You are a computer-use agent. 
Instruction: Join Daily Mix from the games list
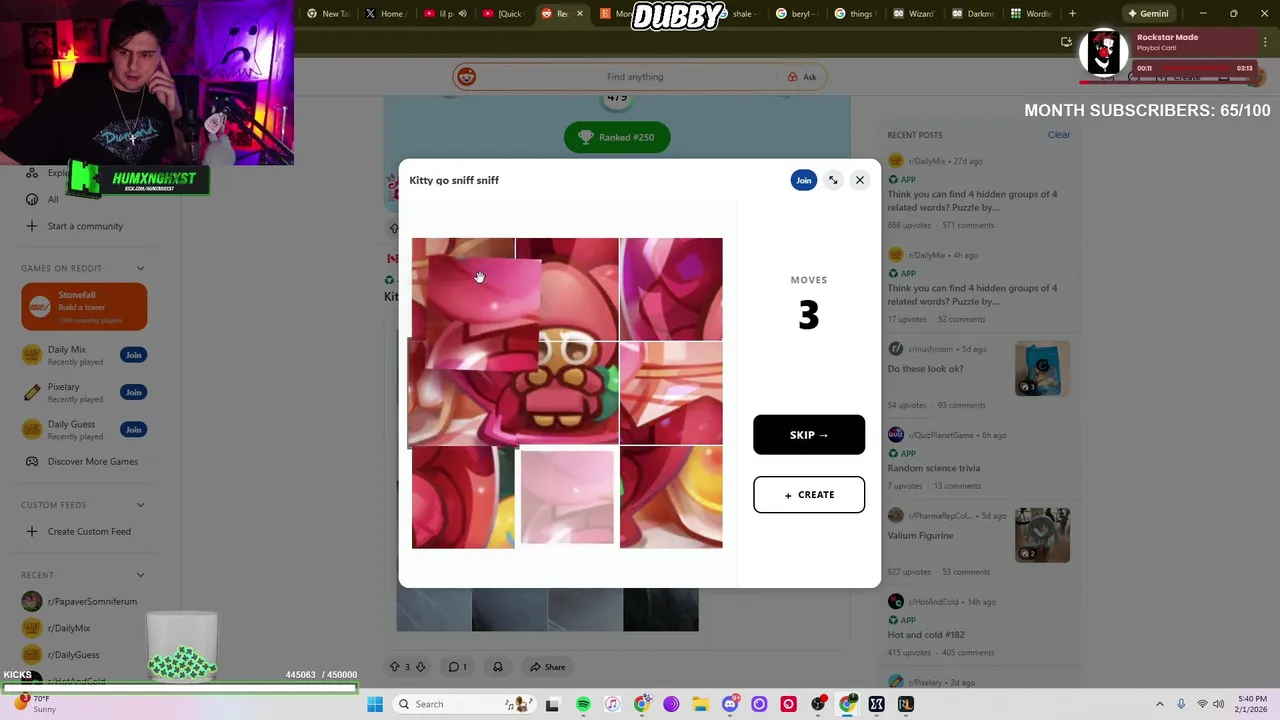pyautogui.click(x=133, y=355)
